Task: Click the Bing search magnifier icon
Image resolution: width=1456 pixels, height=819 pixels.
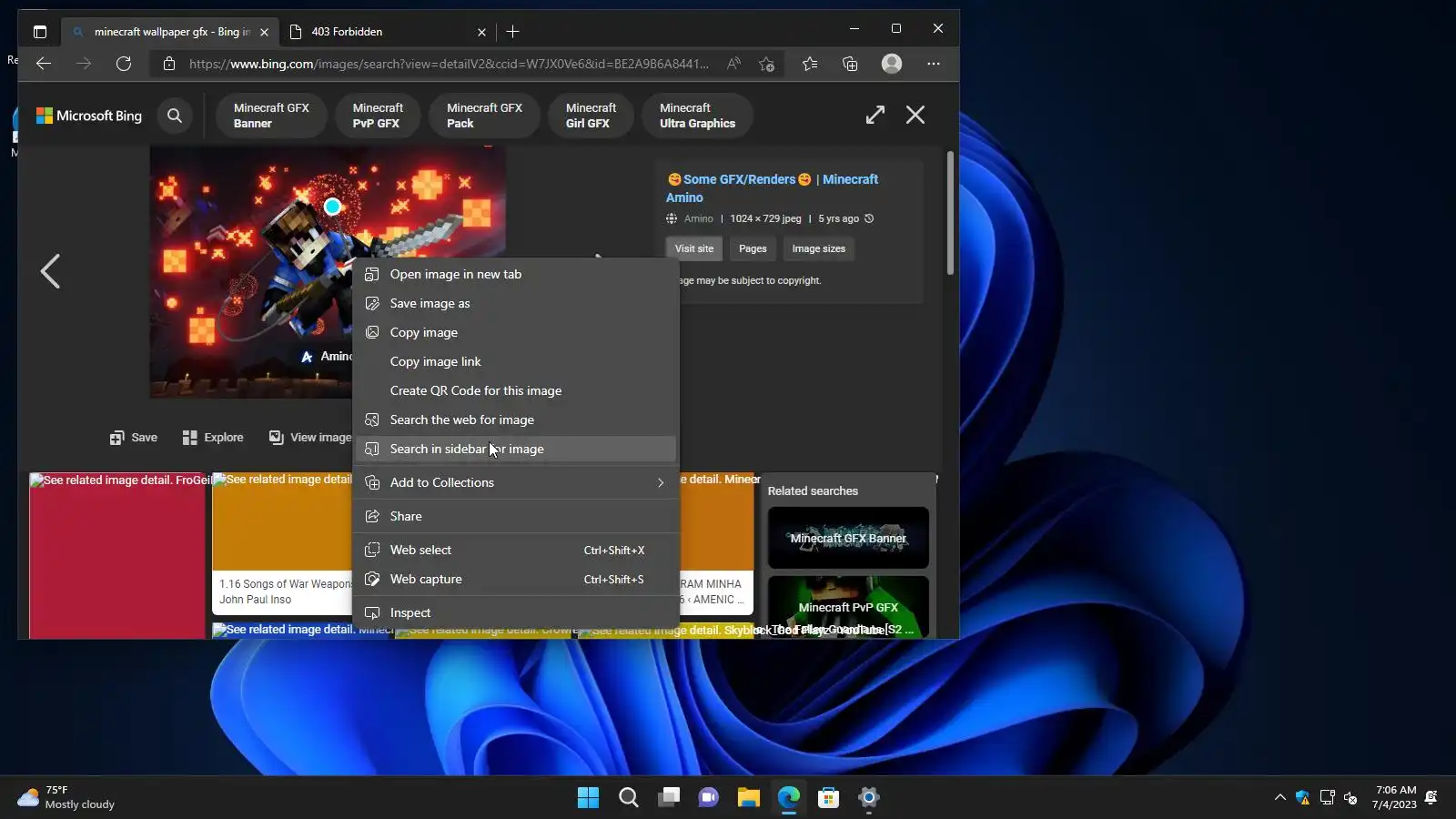Action: (175, 116)
